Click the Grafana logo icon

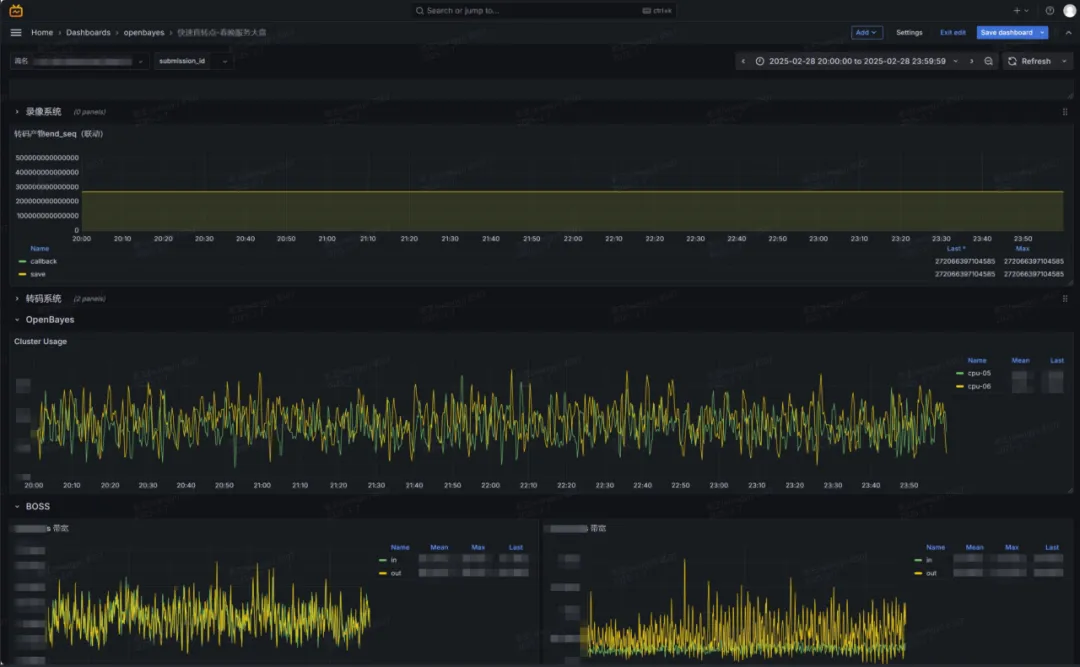coord(16,10)
